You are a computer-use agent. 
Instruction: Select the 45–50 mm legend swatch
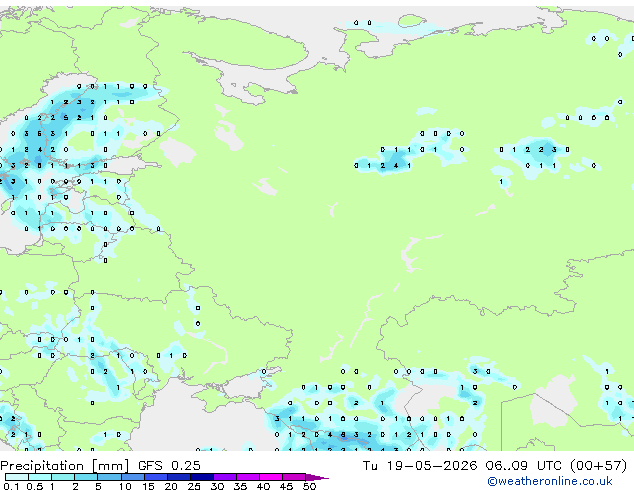pyautogui.click(x=294, y=477)
